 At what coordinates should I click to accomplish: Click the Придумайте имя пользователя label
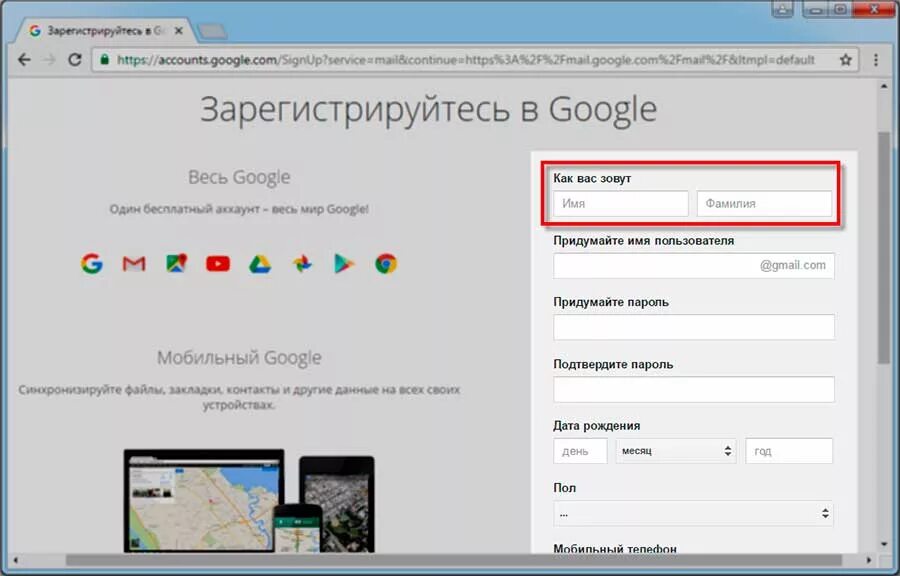[x=643, y=241]
